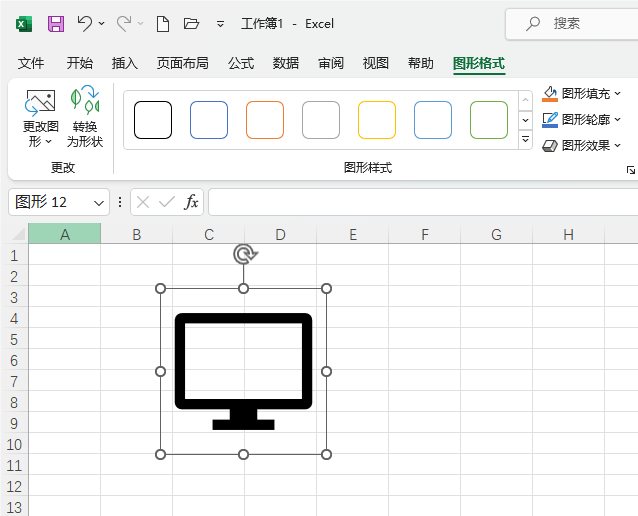Undo the last action
Image resolution: width=638 pixels, height=516 pixels.
pos(85,24)
